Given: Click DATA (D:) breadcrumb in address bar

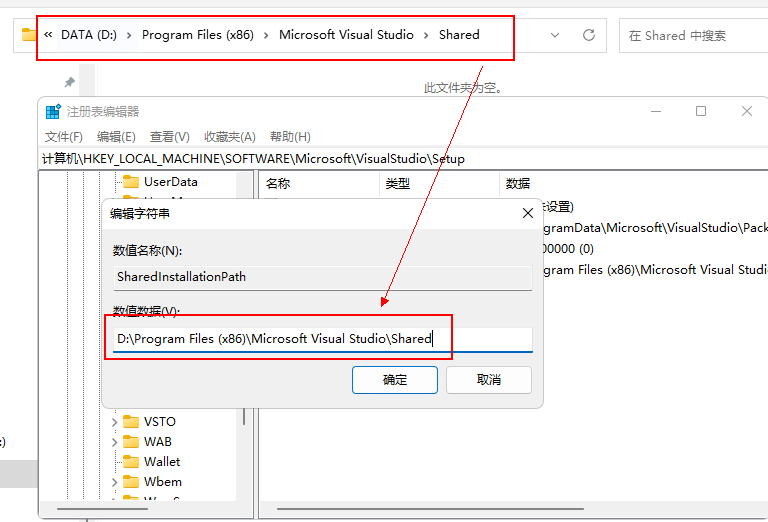Looking at the screenshot, I should click(89, 35).
